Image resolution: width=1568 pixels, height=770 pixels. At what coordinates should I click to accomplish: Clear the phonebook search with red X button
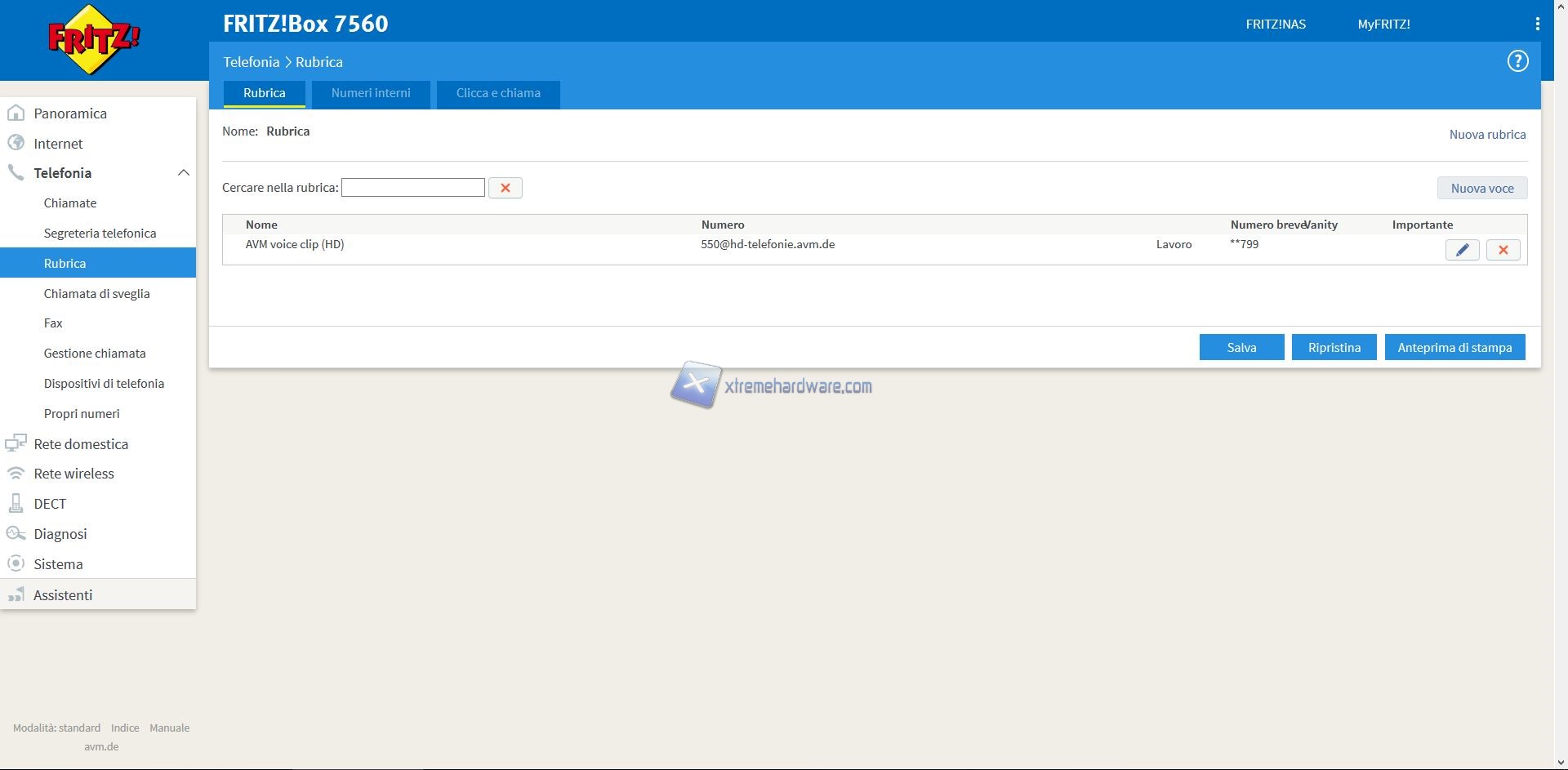pos(505,188)
